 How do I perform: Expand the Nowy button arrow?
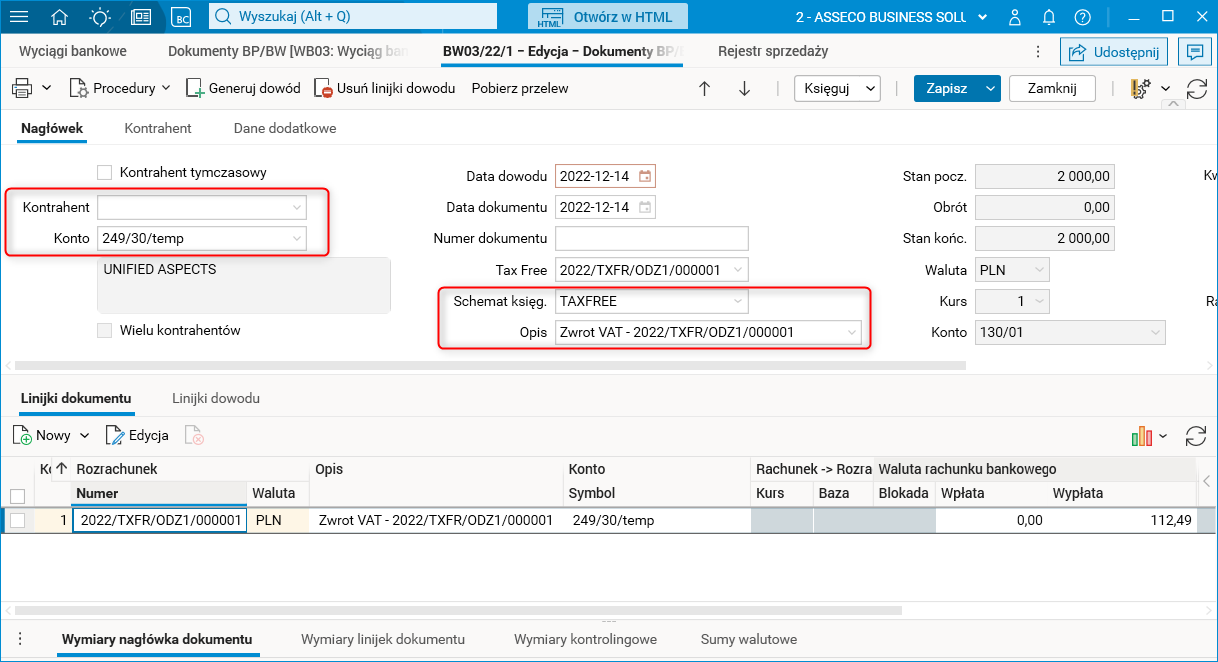pos(84,436)
